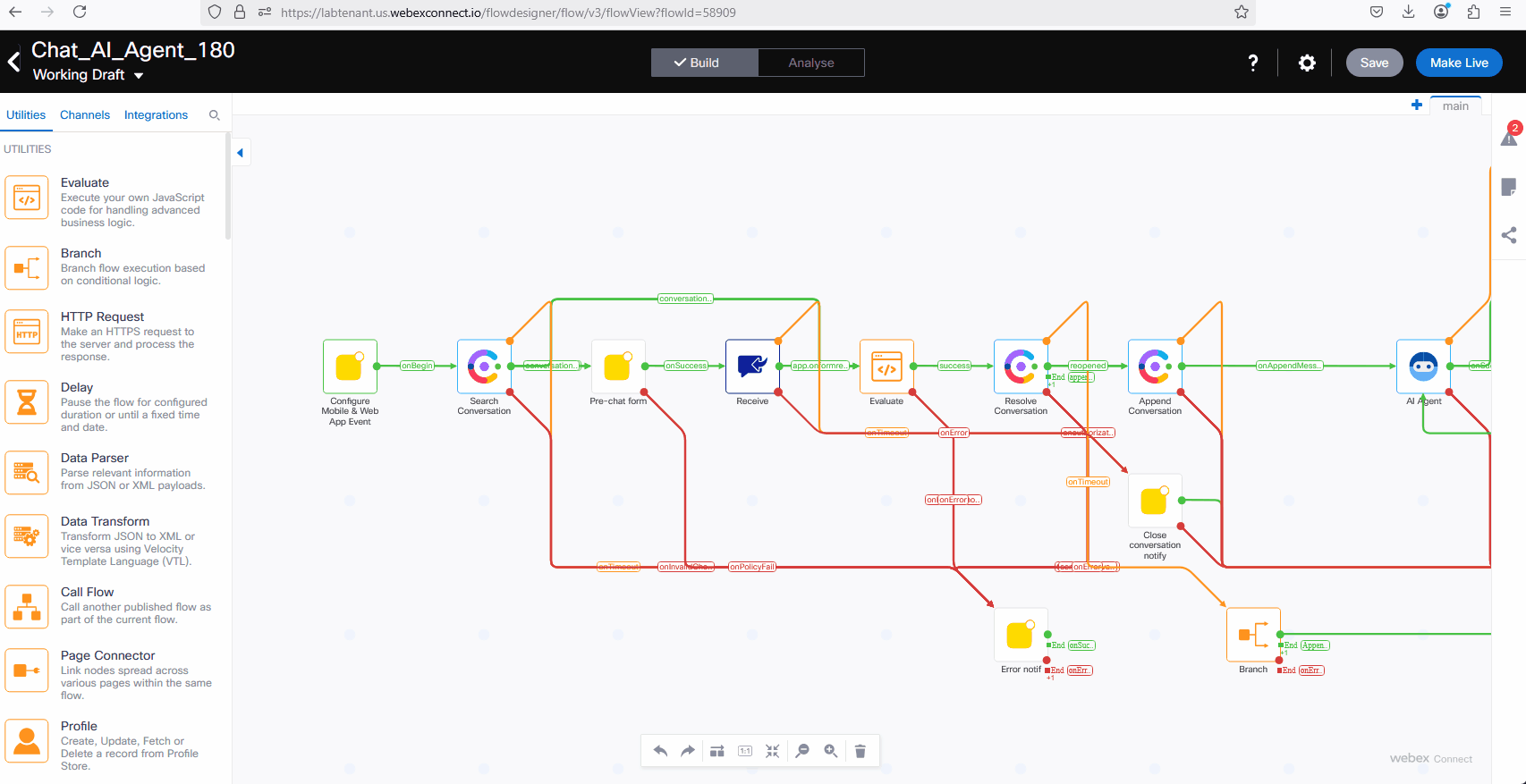This screenshot has height=784, width=1526.
Task: Open the Channels tab
Action: pyautogui.click(x=85, y=115)
